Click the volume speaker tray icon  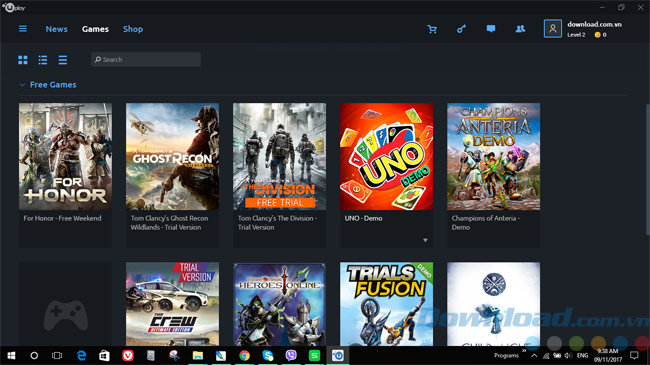tap(568, 355)
